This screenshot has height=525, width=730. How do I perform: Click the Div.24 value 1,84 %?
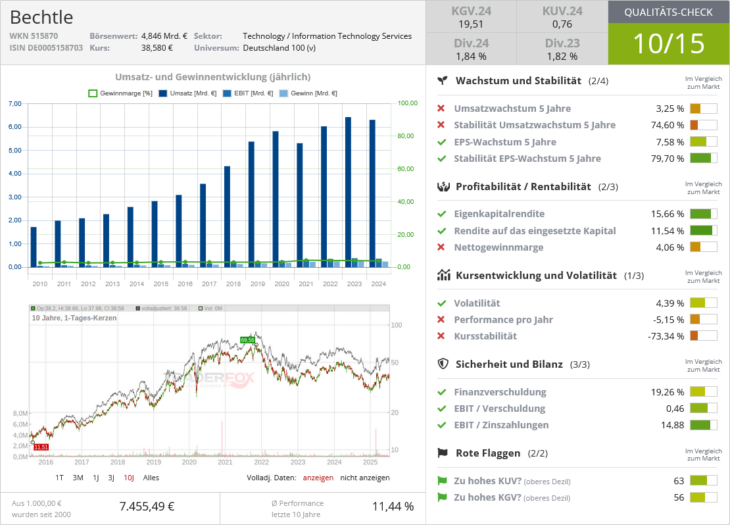pos(471,56)
